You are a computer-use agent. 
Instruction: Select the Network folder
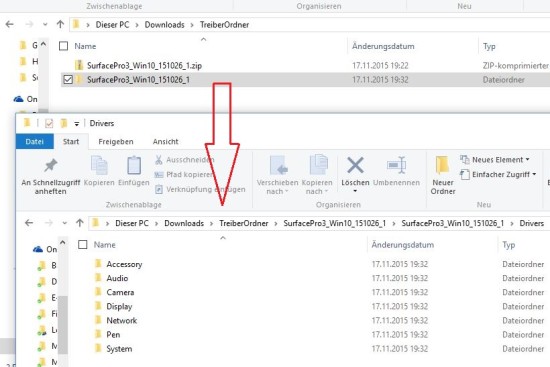pyautogui.click(x=121, y=320)
